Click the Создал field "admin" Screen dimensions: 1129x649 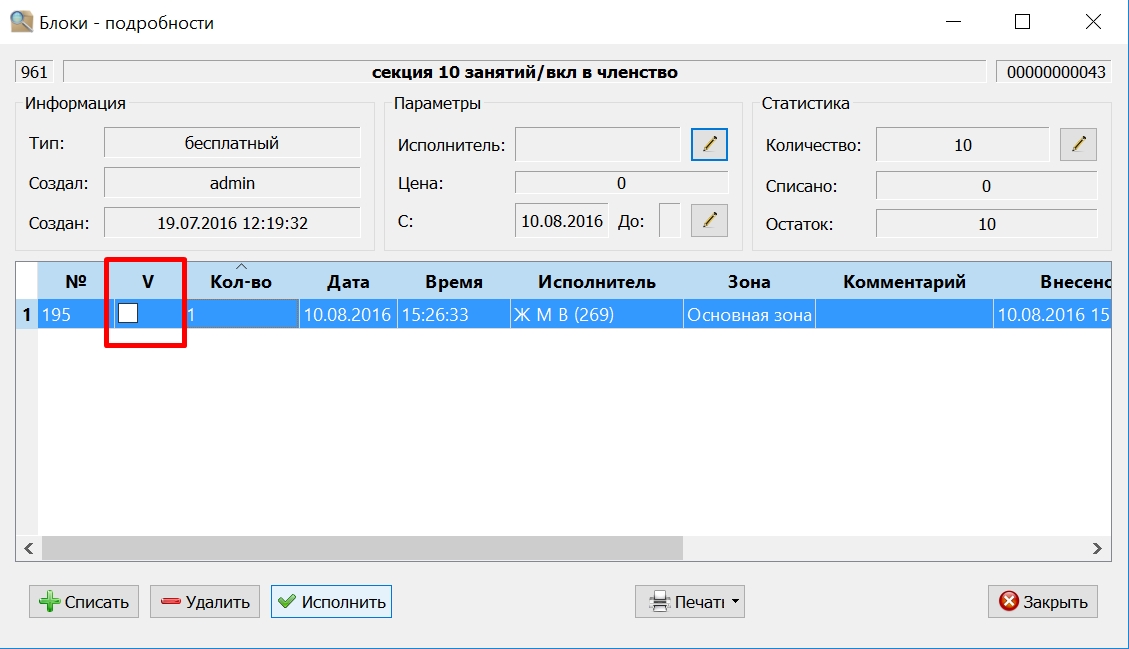pos(232,183)
